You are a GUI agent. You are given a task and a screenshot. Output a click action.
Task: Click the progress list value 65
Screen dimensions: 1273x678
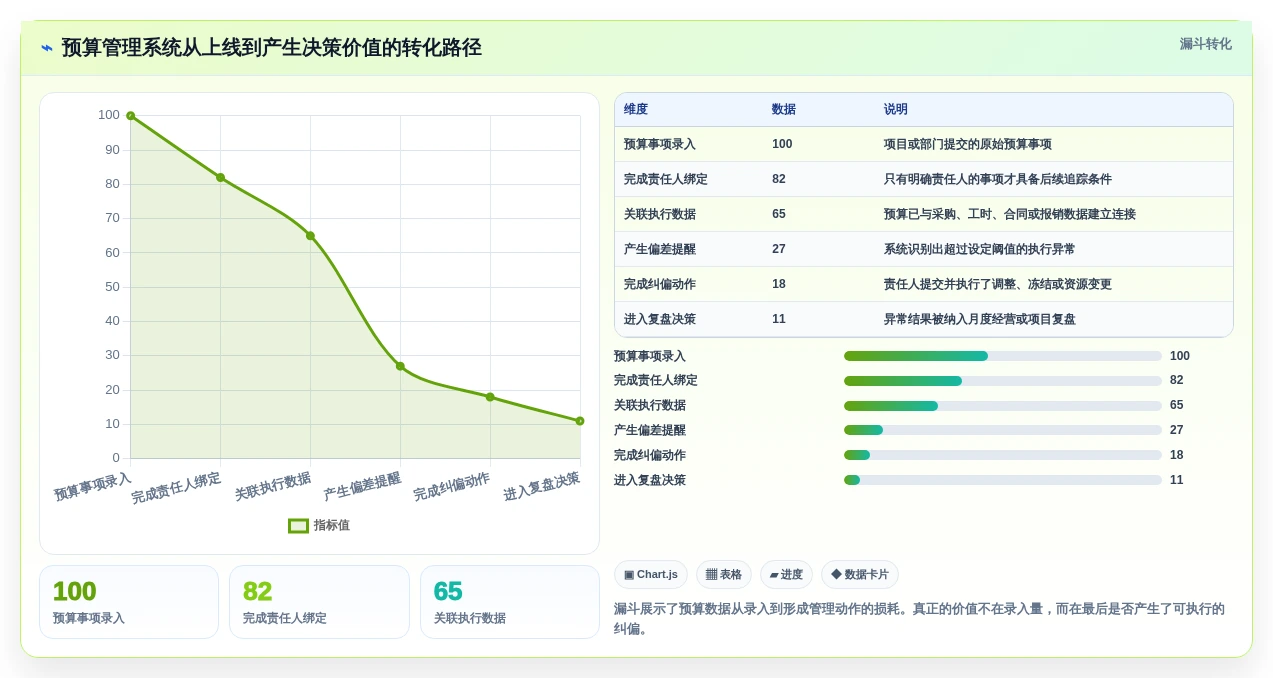(x=1177, y=405)
